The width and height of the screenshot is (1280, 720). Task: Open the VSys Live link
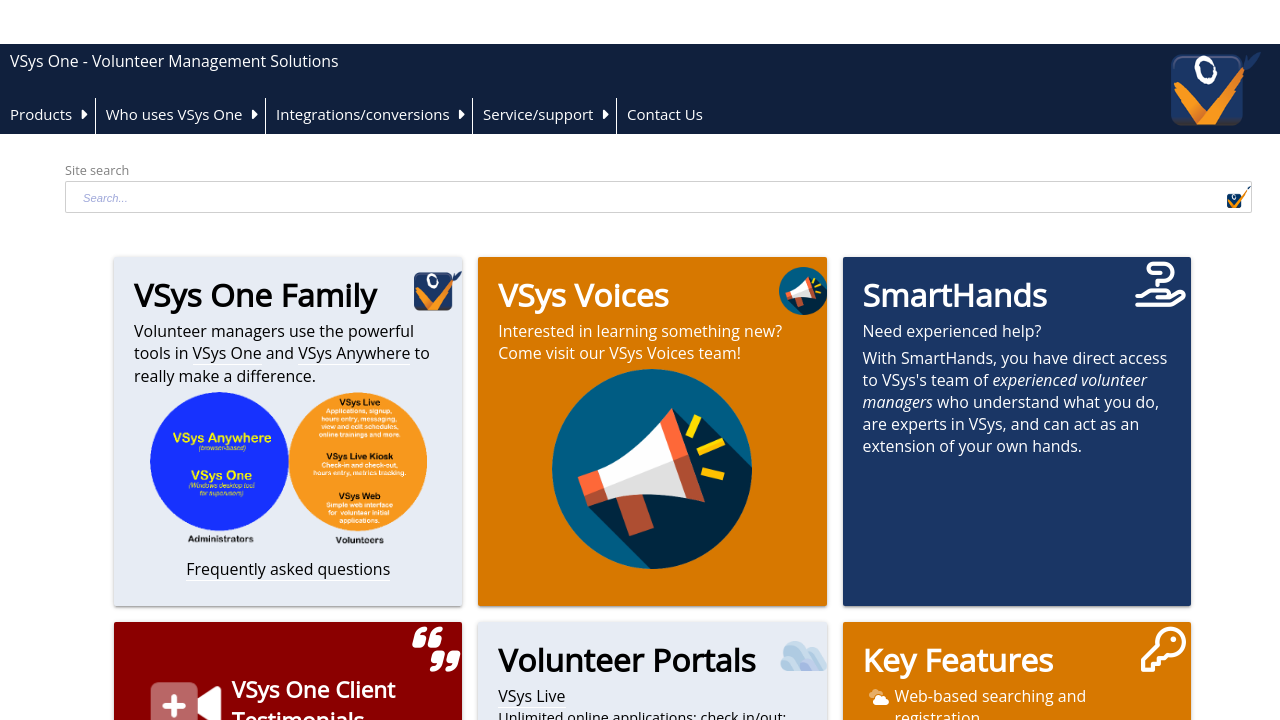point(531,696)
